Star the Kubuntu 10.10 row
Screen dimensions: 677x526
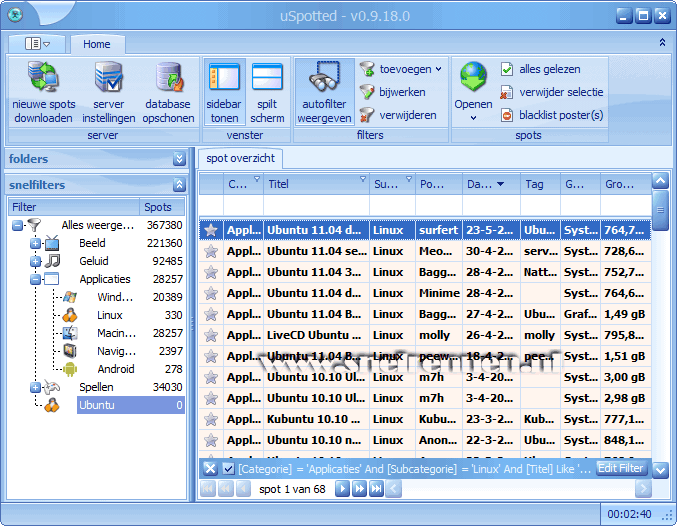pyautogui.click(x=211, y=419)
